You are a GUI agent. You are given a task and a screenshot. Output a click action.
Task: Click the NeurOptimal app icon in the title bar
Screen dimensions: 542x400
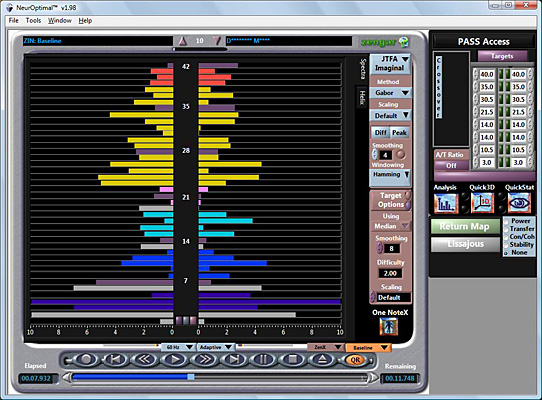pyautogui.click(x=9, y=8)
